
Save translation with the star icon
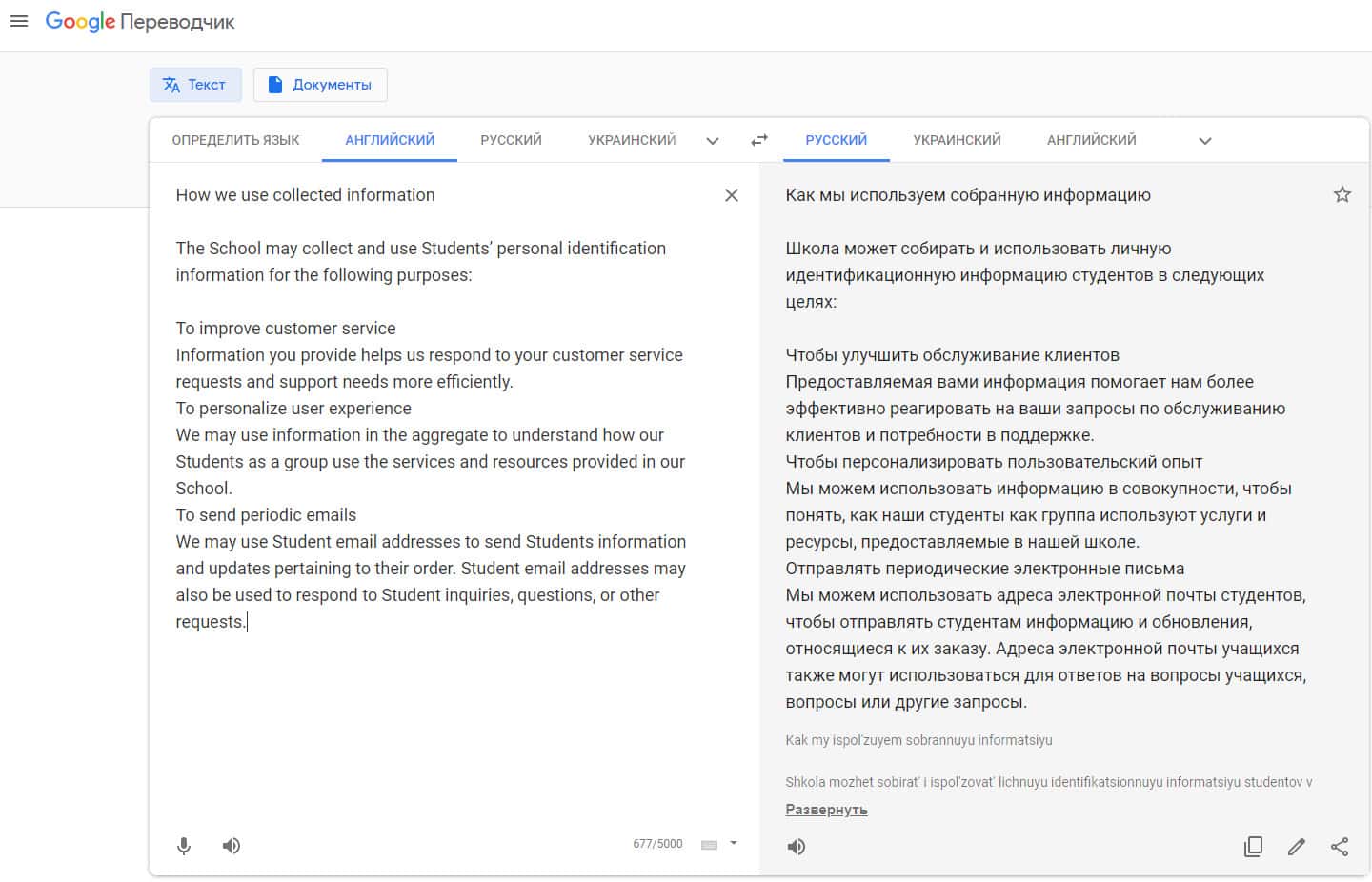(x=1342, y=195)
